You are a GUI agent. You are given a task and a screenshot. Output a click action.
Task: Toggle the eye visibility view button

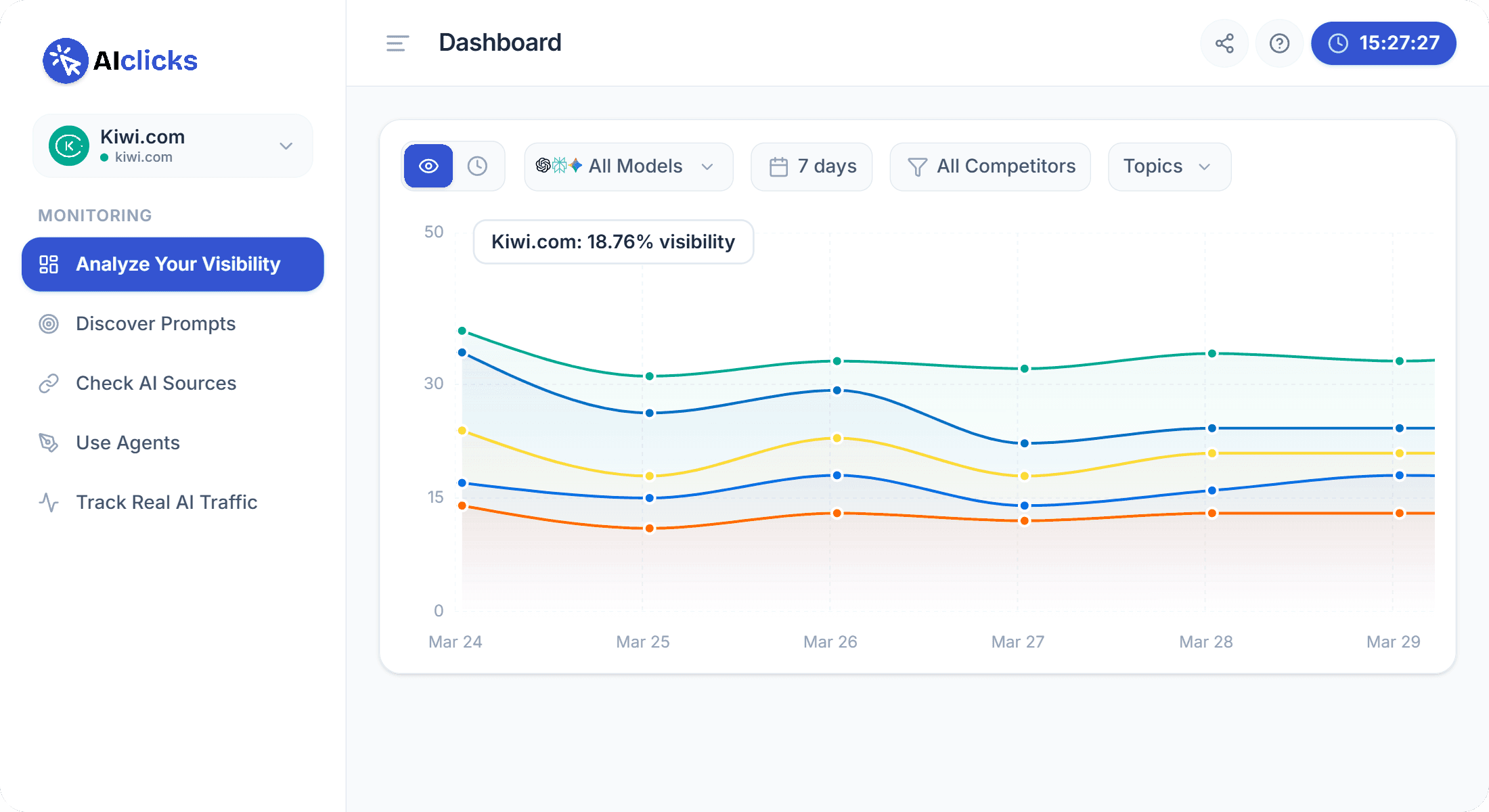[428, 166]
